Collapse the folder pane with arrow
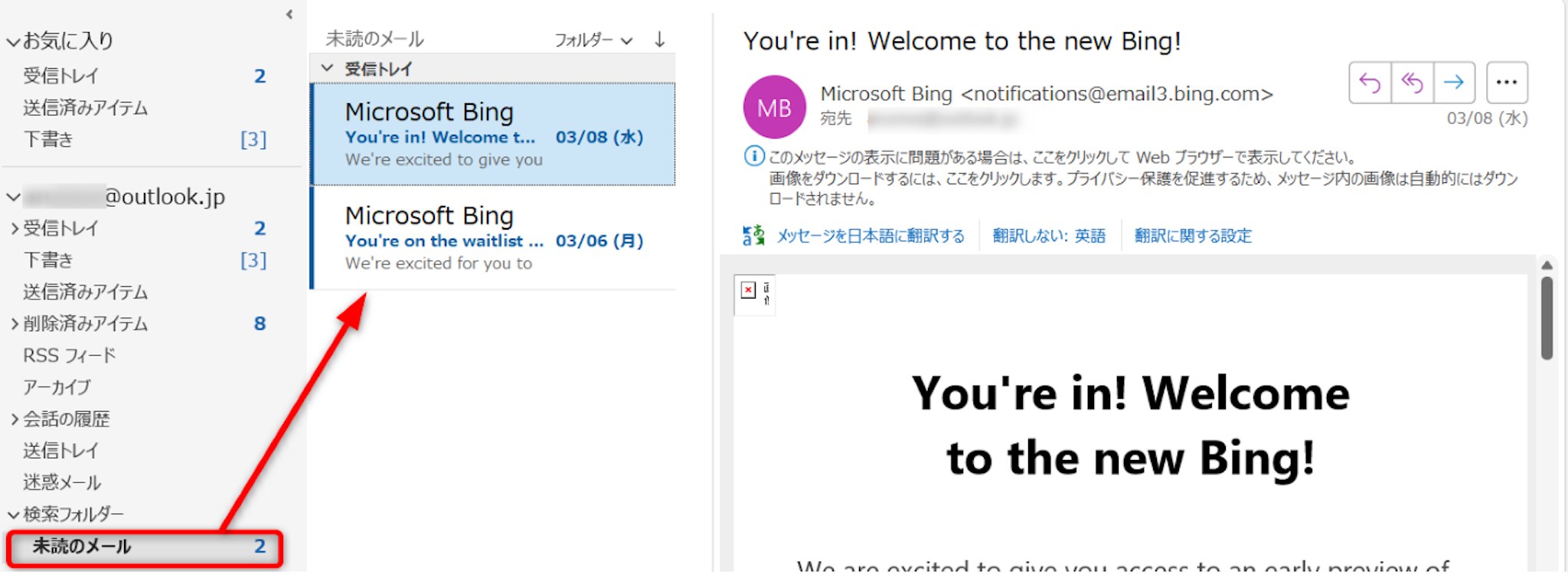The width and height of the screenshot is (1568, 574). pos(289,14)
